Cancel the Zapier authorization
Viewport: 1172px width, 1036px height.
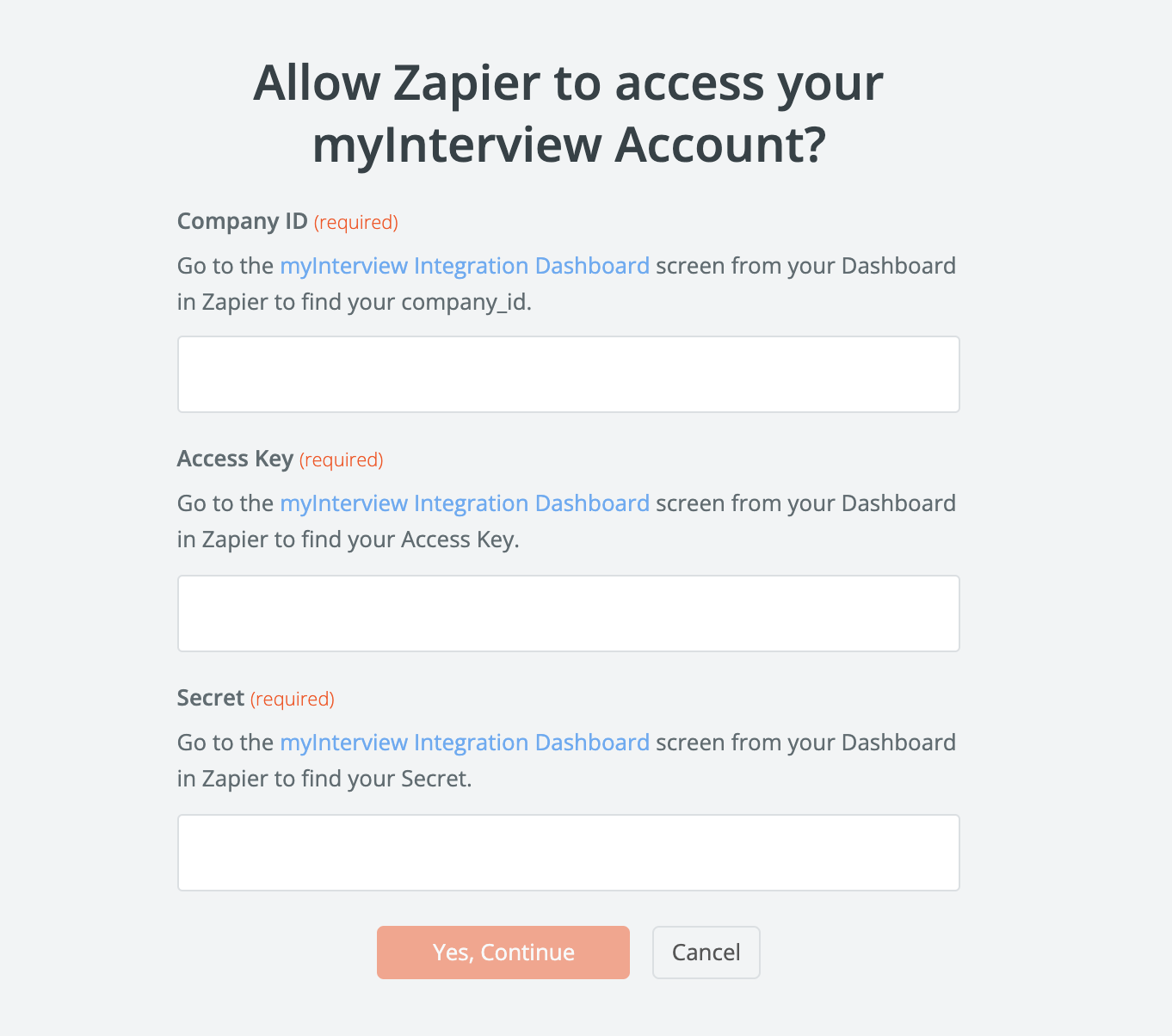coord(706,953)
